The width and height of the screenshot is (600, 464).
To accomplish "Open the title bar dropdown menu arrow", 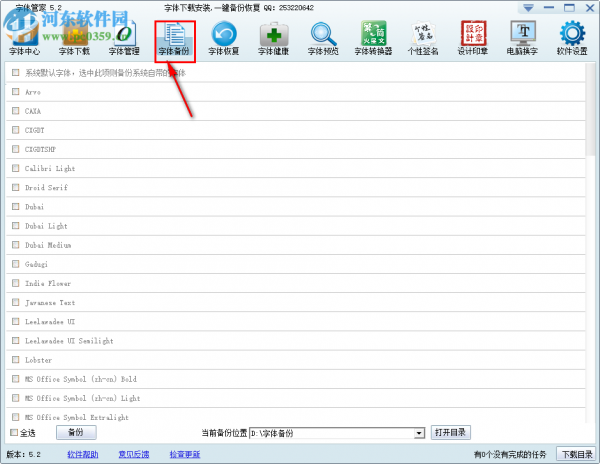I will [x=528, y=8].
